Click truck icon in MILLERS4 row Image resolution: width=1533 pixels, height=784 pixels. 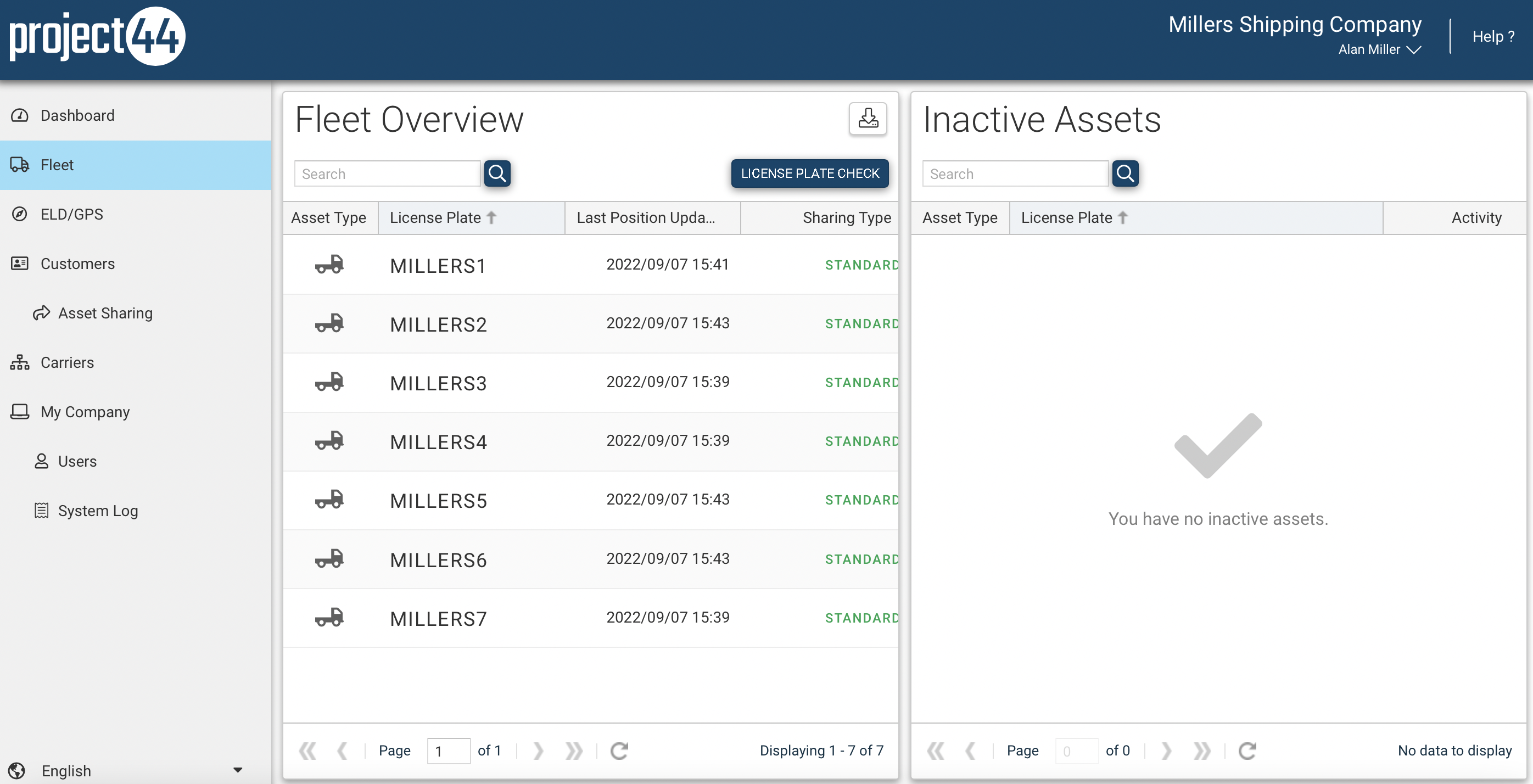329,441
